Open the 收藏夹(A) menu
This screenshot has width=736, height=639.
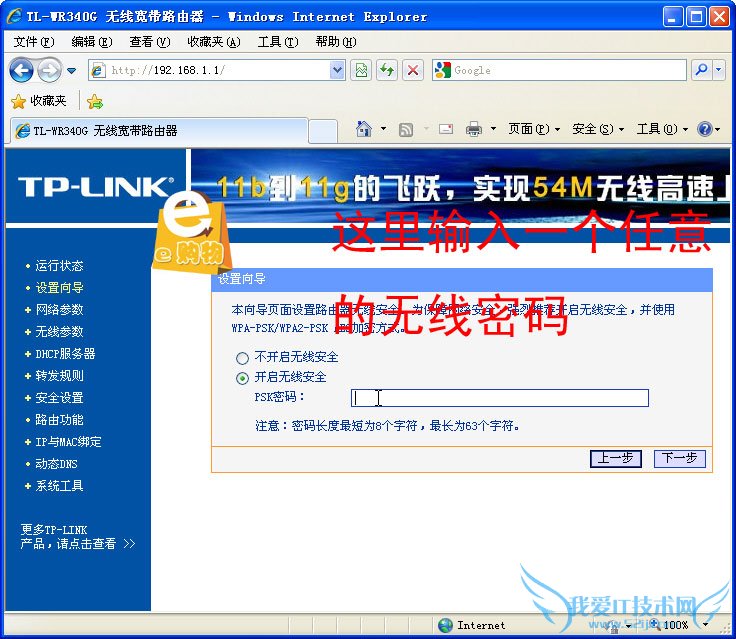(x=214, y=42)
